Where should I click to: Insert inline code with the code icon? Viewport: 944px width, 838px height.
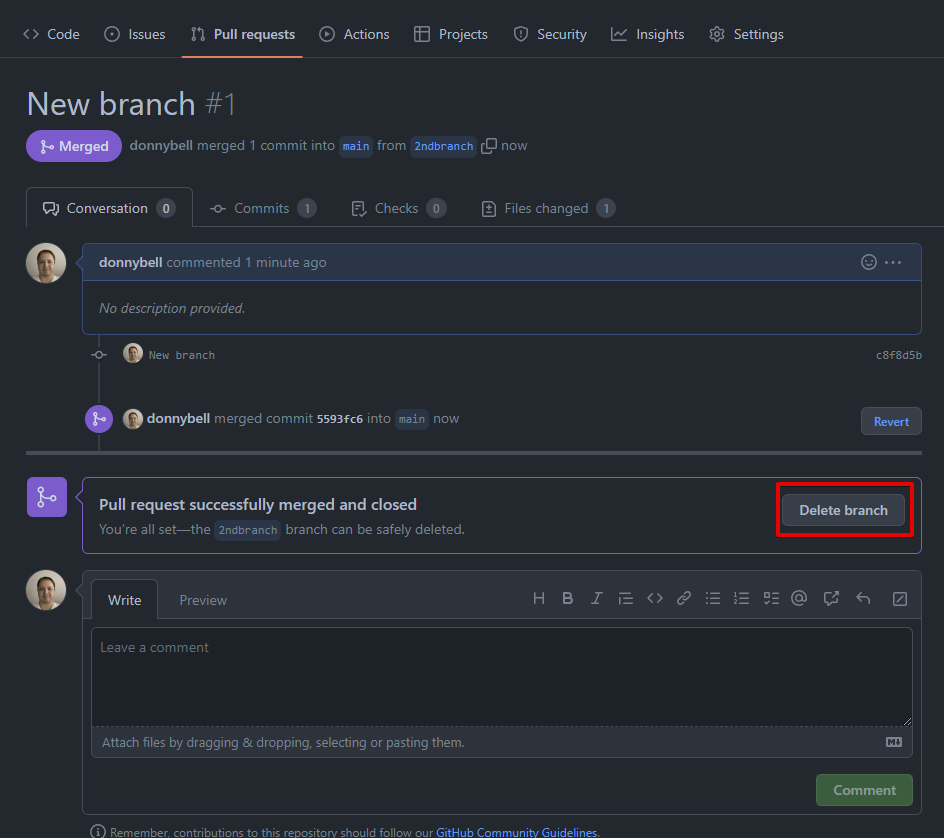tap(655, 597)
